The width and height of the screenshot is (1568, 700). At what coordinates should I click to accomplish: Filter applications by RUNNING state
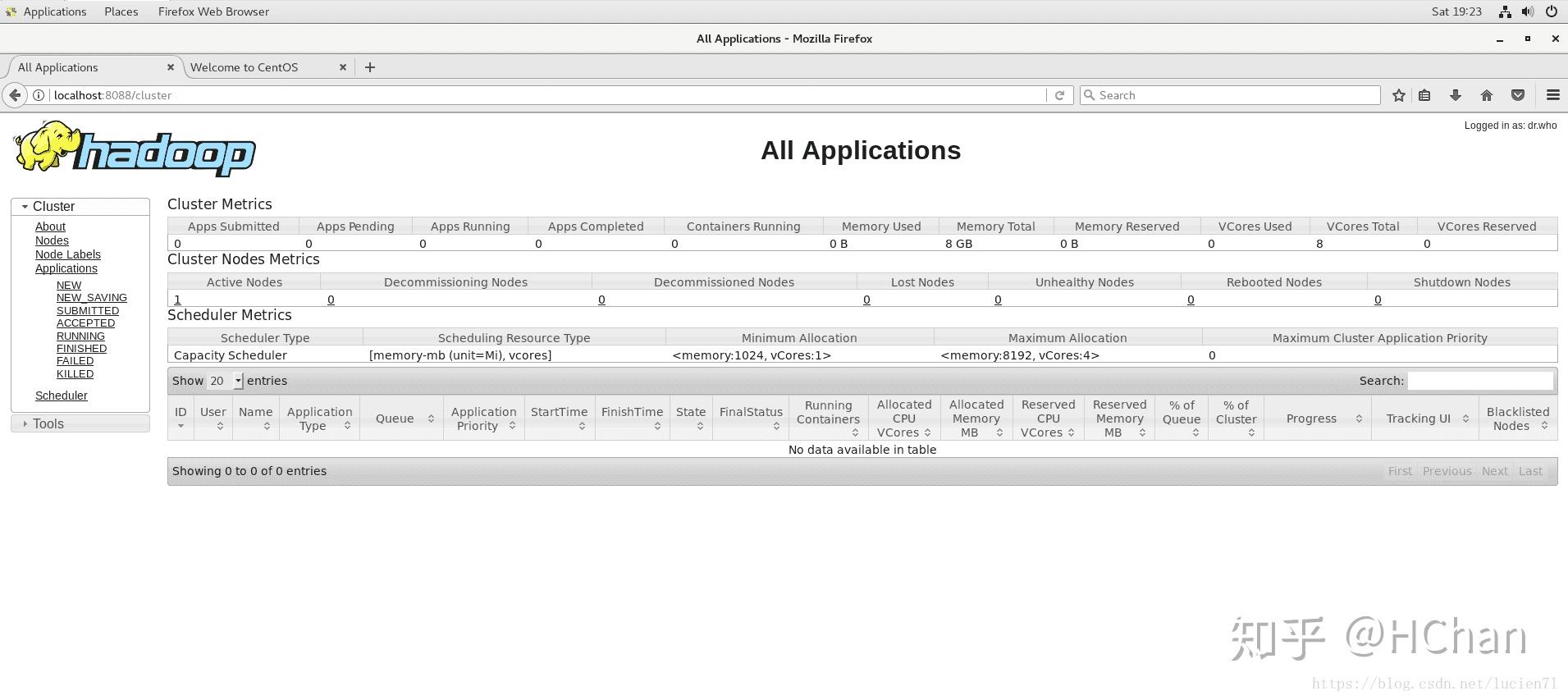point(80,336)
